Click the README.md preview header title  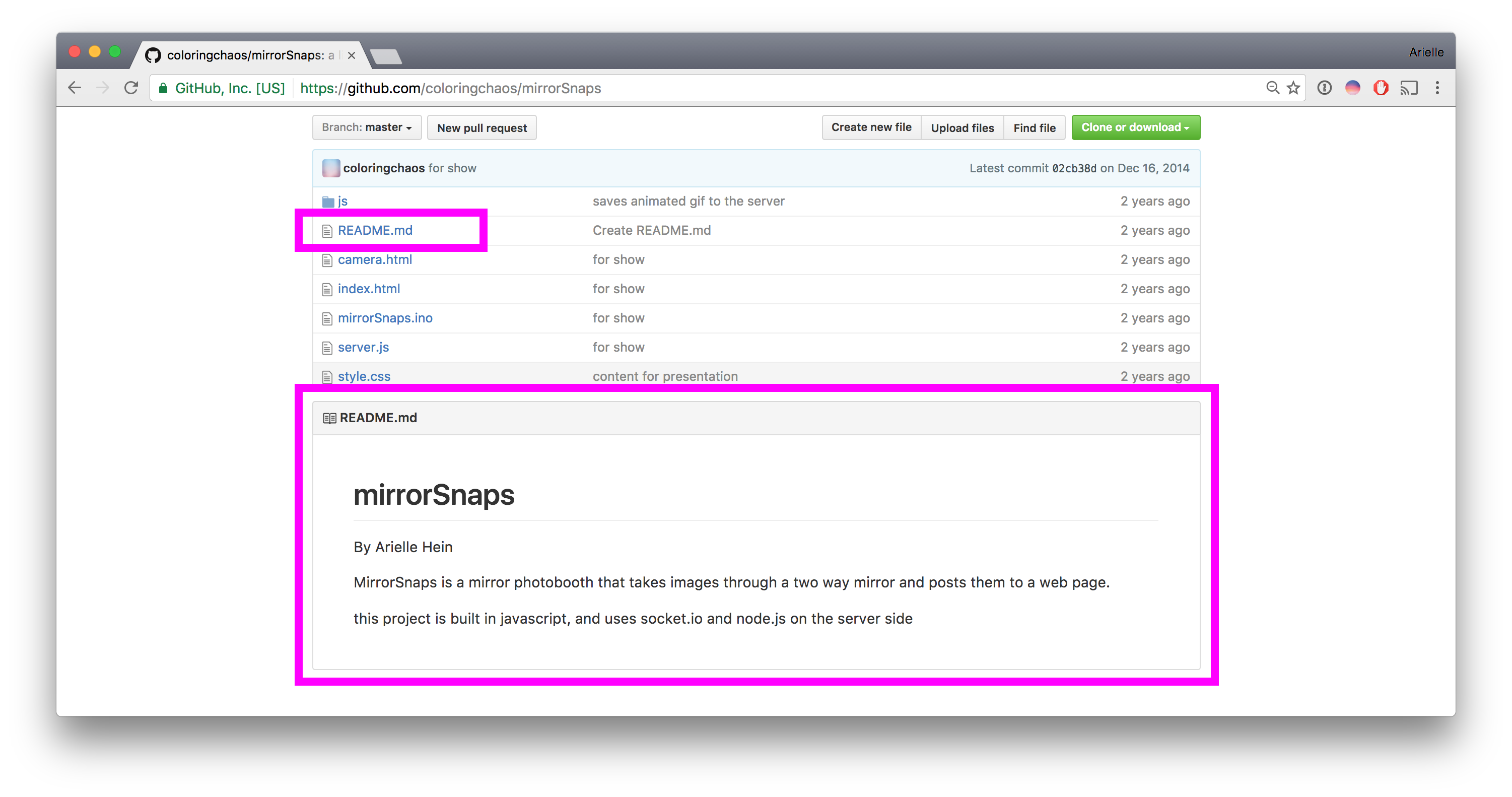tap(378, 418)
